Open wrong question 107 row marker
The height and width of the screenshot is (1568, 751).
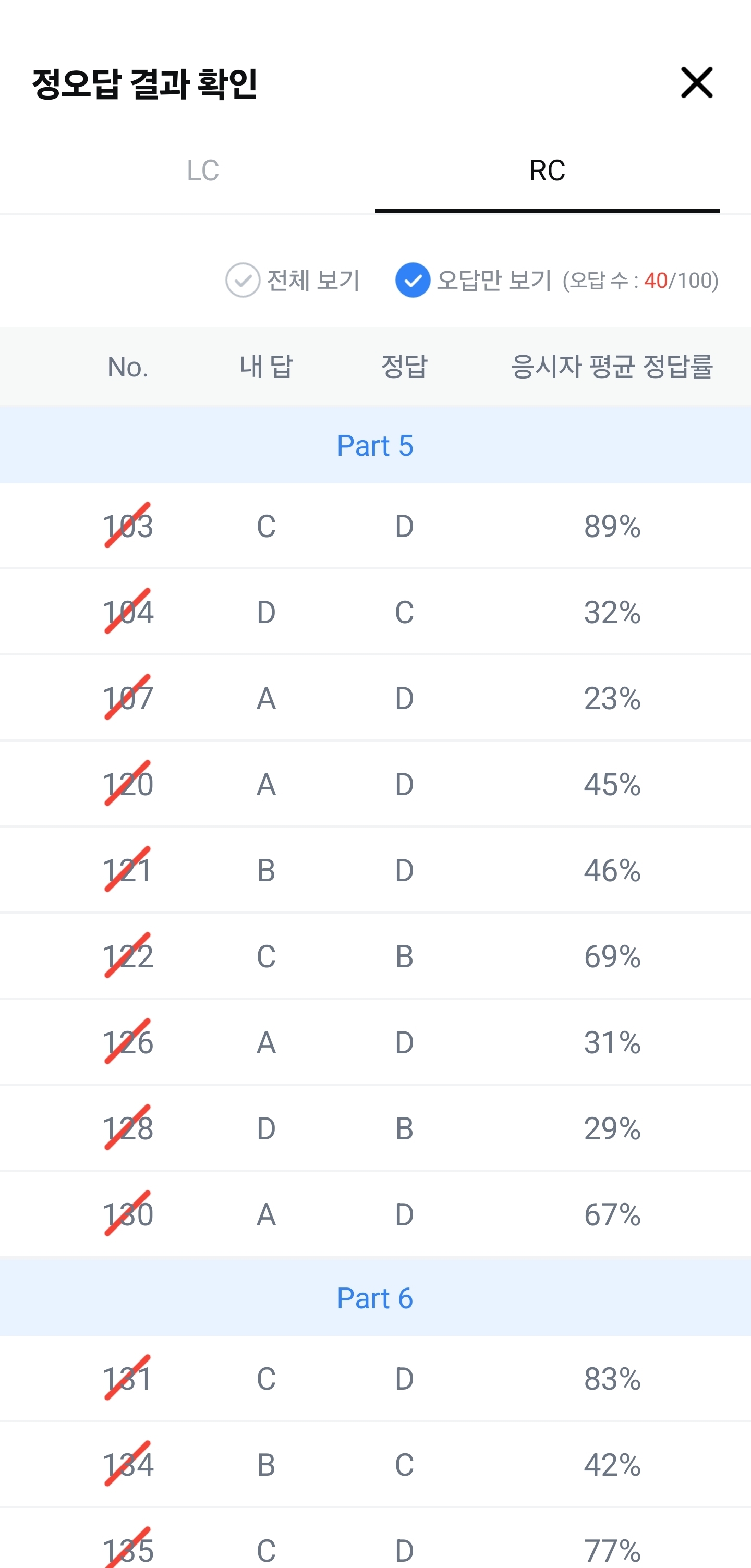pos(128,698)
